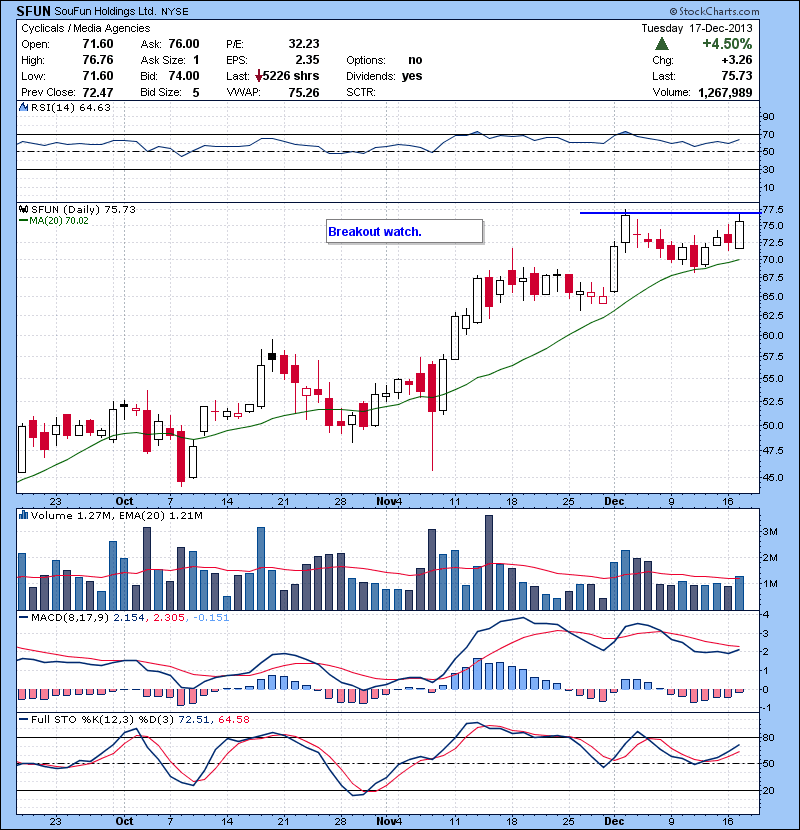The width and height of the screenshot is (800, 830).
Task: Click the Nov label on the price chart axis
Action: (x=386, y=501)
